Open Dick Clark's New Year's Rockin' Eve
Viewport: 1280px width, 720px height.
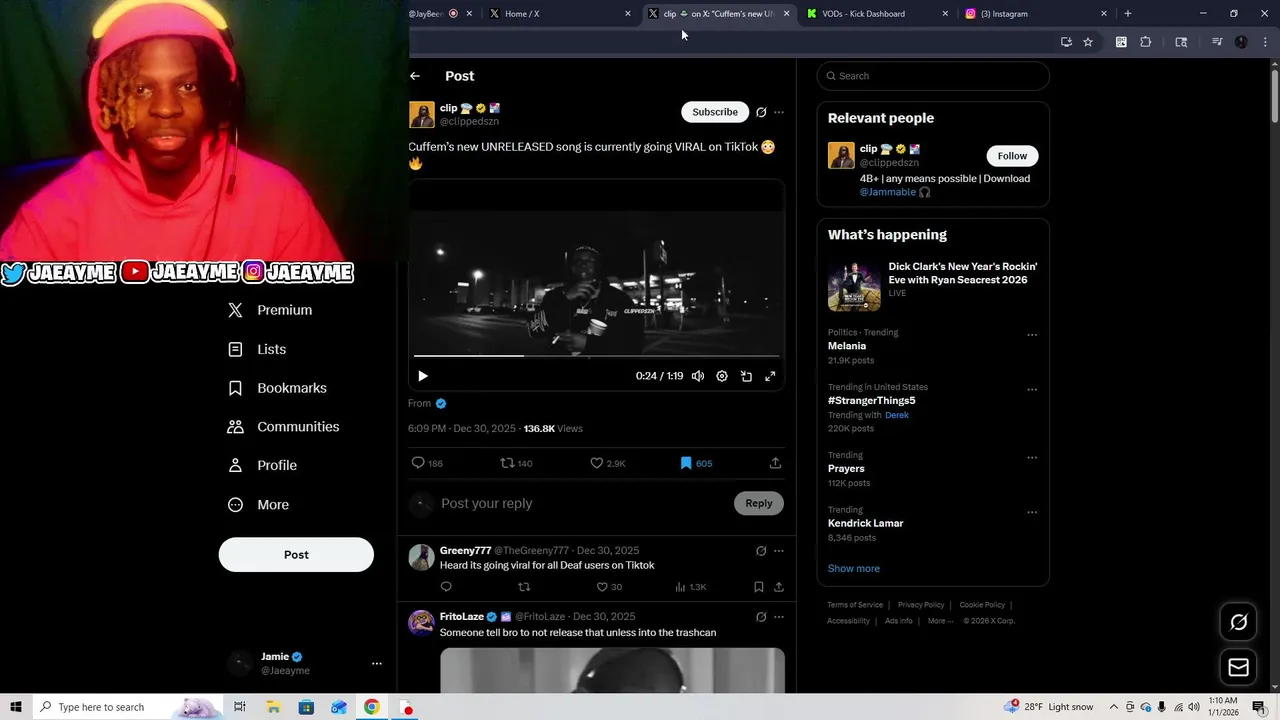pyautogui.click(x=933, y=285)
